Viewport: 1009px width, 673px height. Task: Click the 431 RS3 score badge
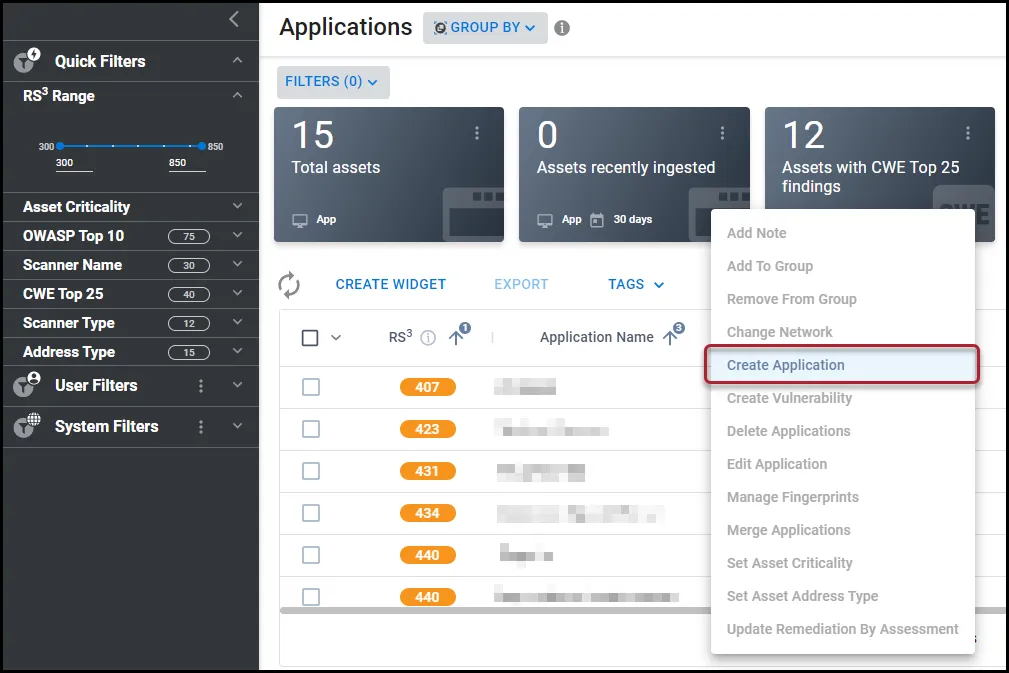427,471
